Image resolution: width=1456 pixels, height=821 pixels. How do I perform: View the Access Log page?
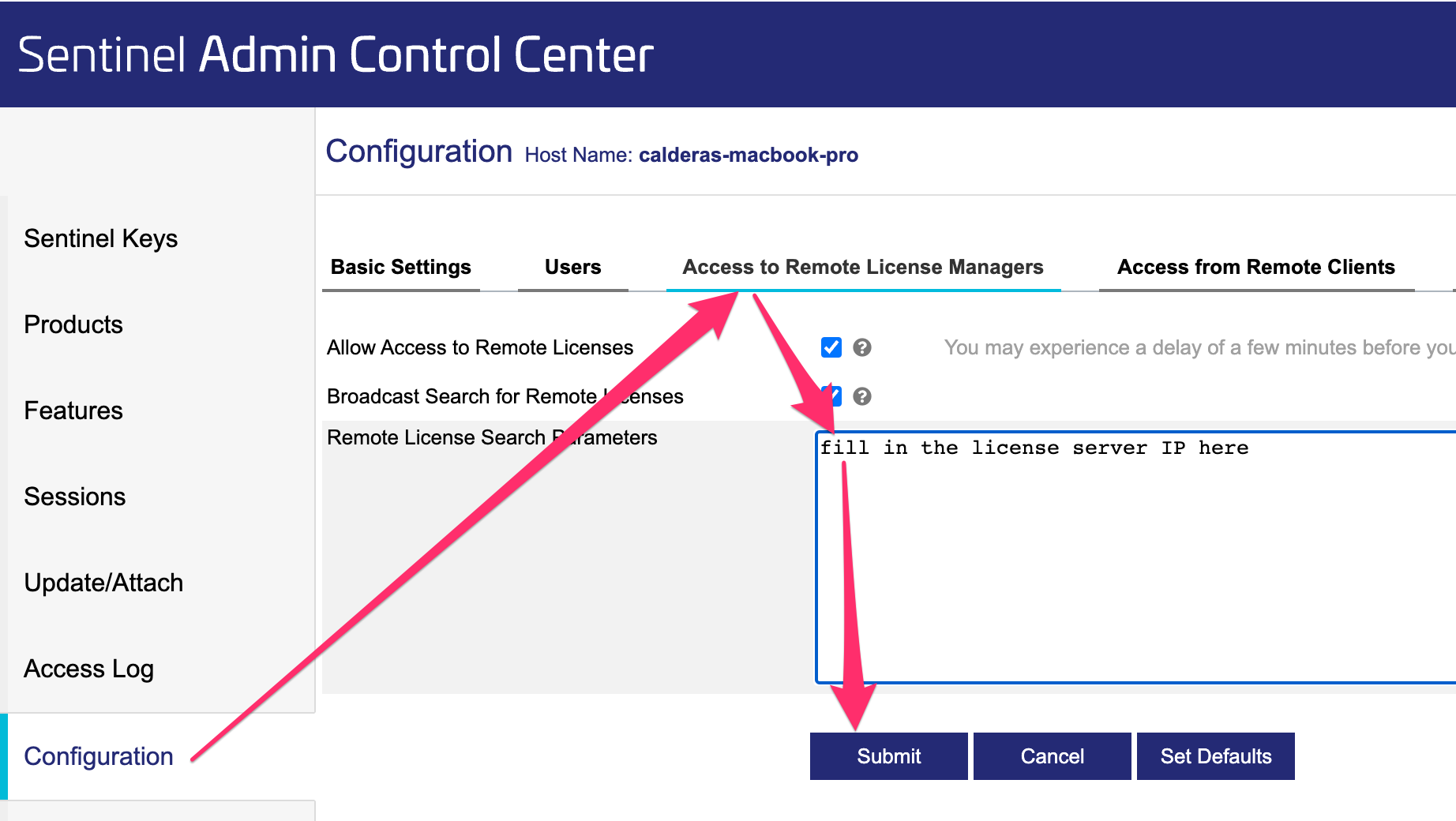coord(89,669)
